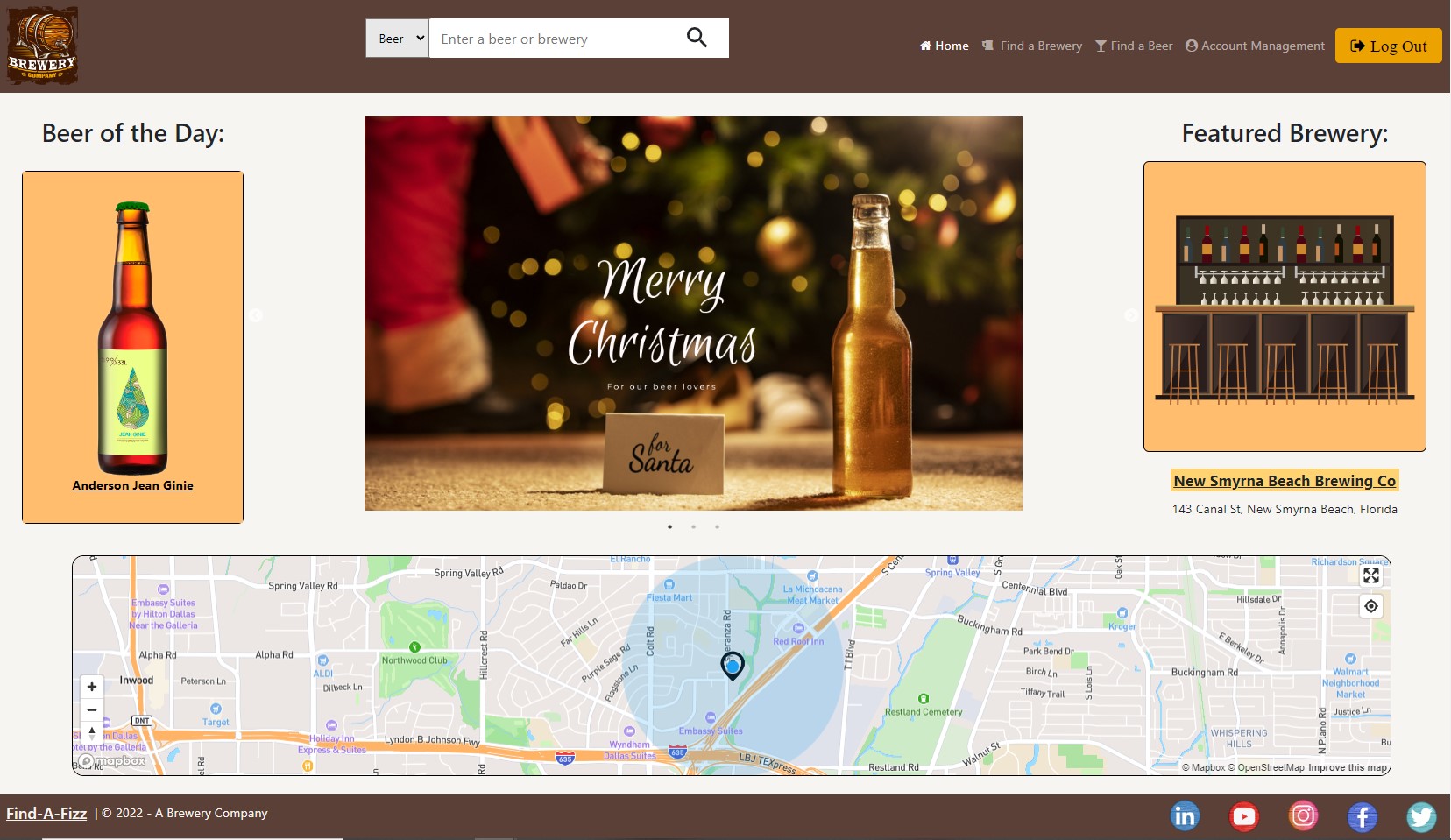Log Out of the site

pyautogui.click(x=1388, y=46)
